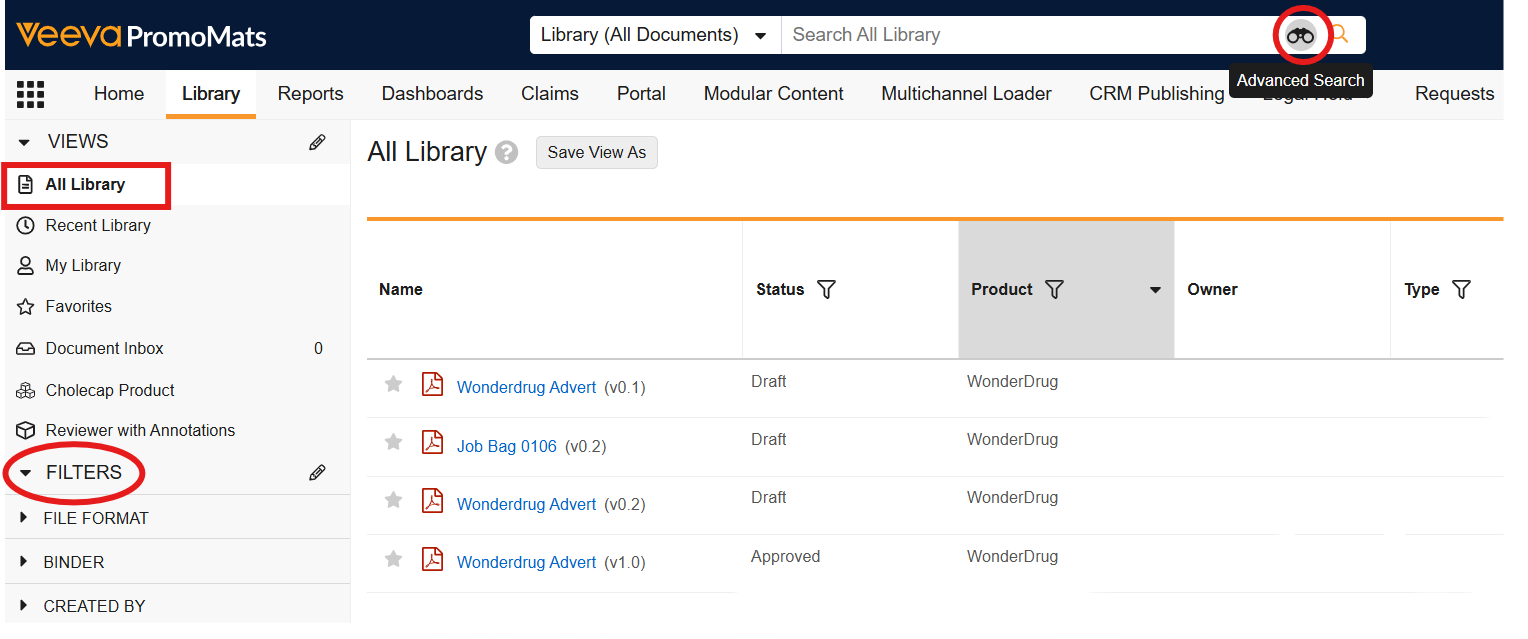The image size is (1528, 639).
Task: Open the Reports tab
Action: tap(310, 94)
